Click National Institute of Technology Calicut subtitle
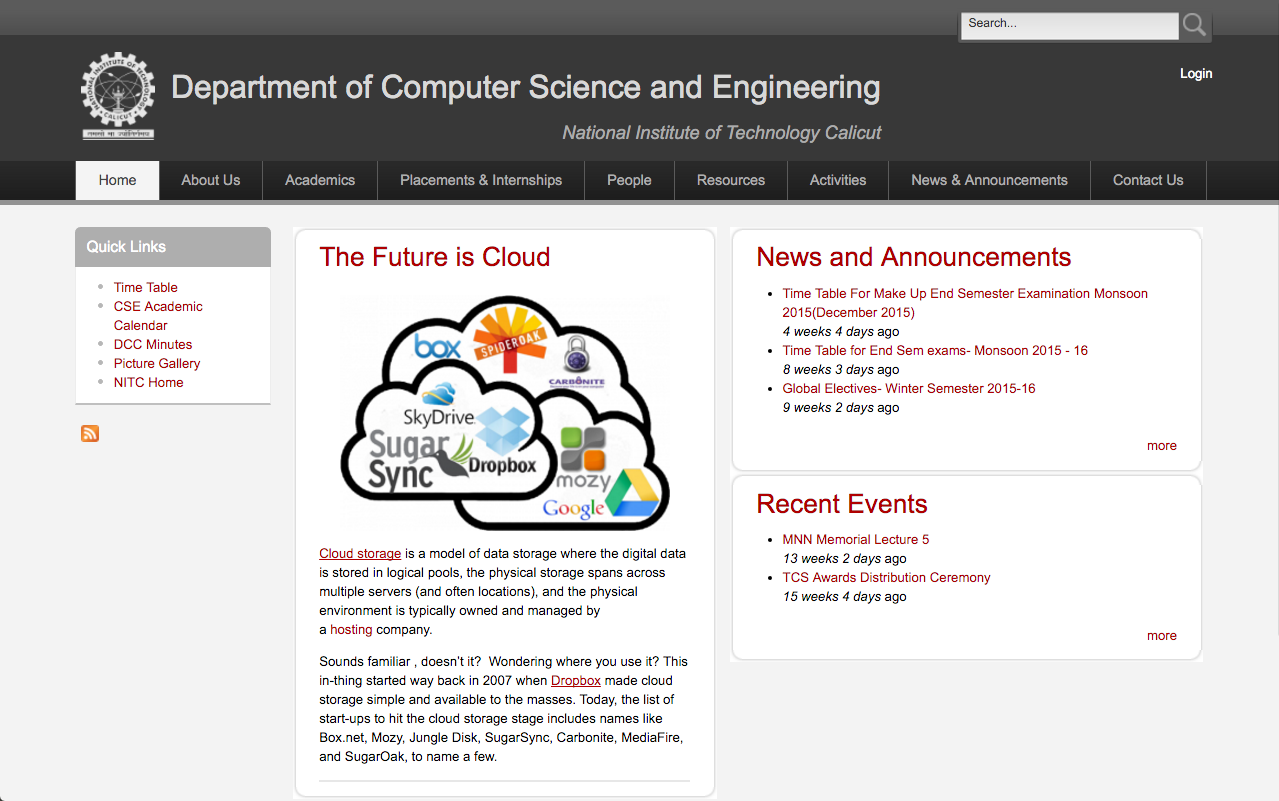This screenshot has height=801, width=1279. pos(722,132)
